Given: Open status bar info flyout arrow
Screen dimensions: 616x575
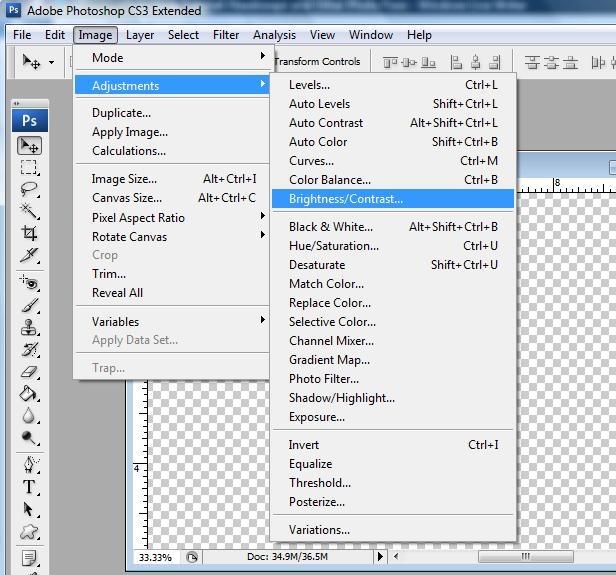Looking at the screenshot, I should click(380, 557).
